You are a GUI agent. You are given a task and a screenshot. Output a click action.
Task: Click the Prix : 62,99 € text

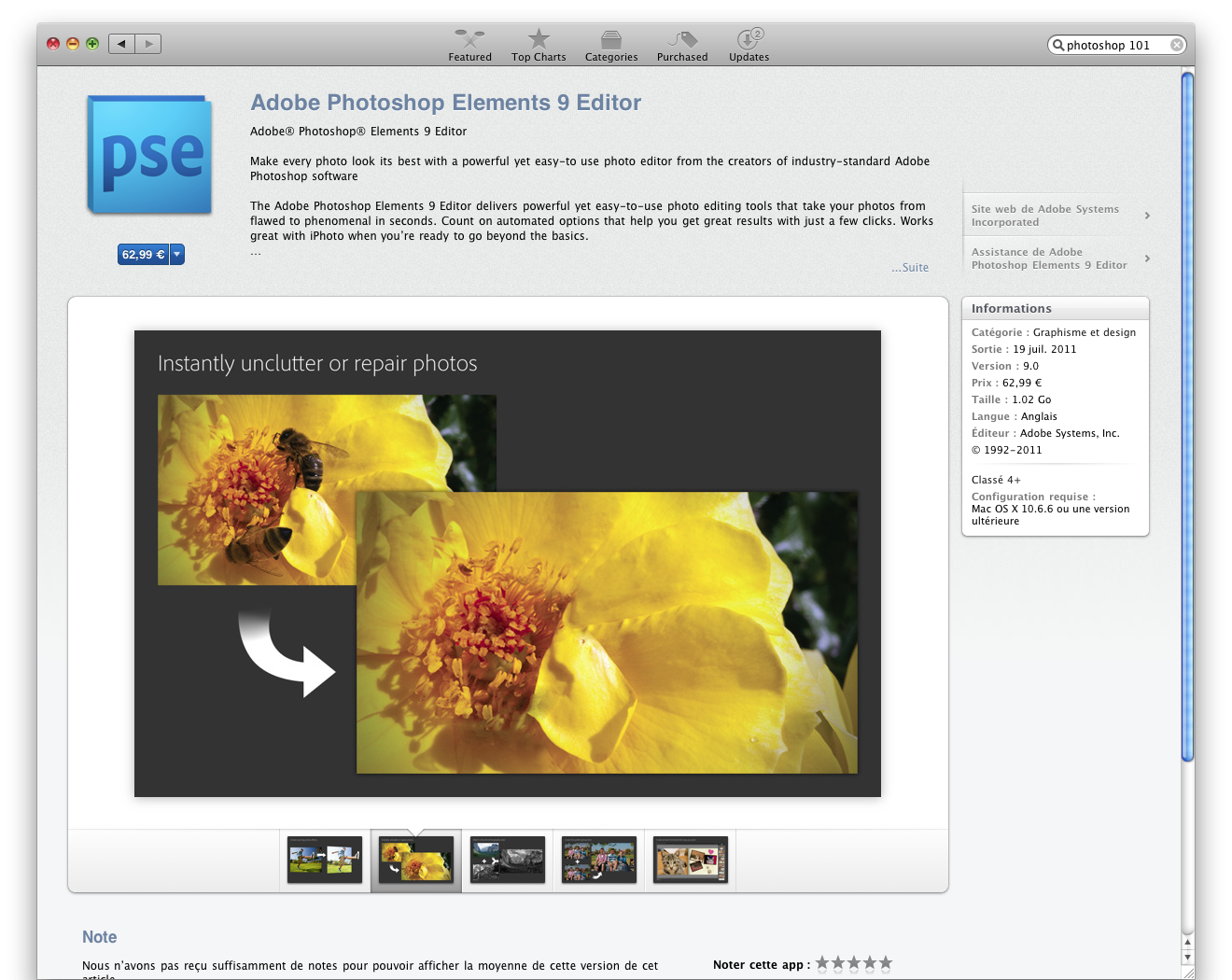point(1007,383)
